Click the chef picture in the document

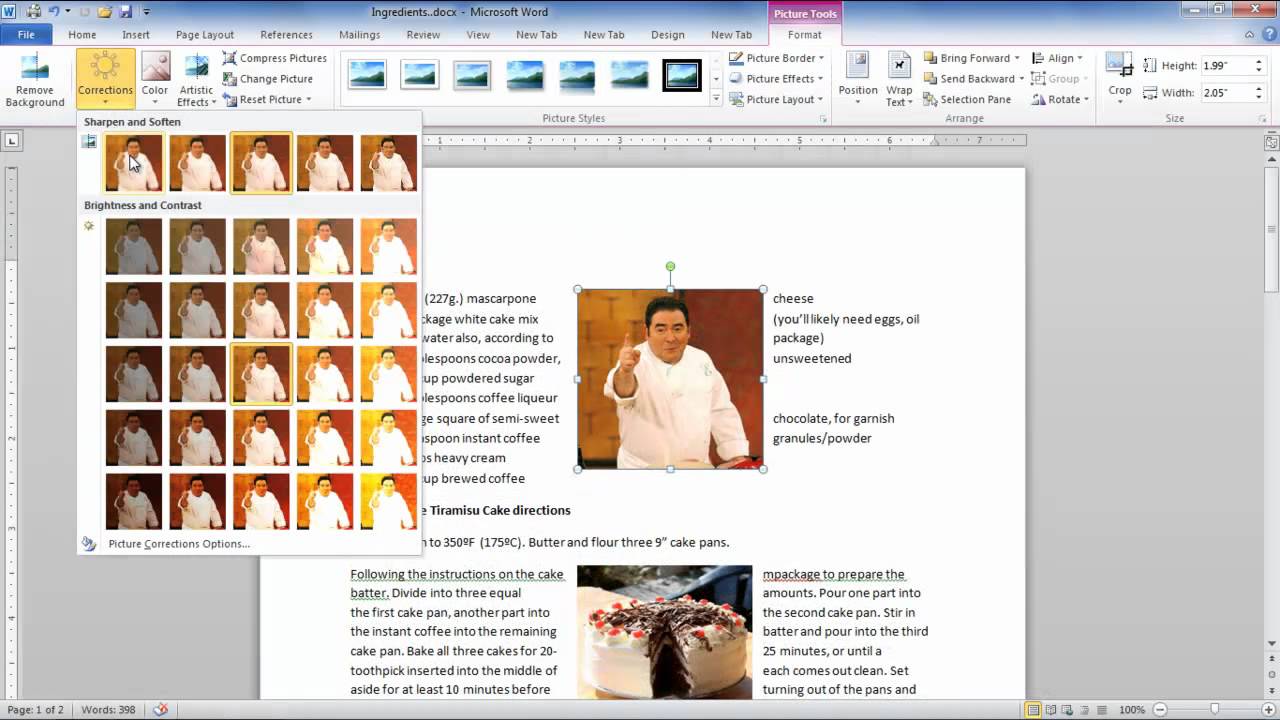click(670, 379)
